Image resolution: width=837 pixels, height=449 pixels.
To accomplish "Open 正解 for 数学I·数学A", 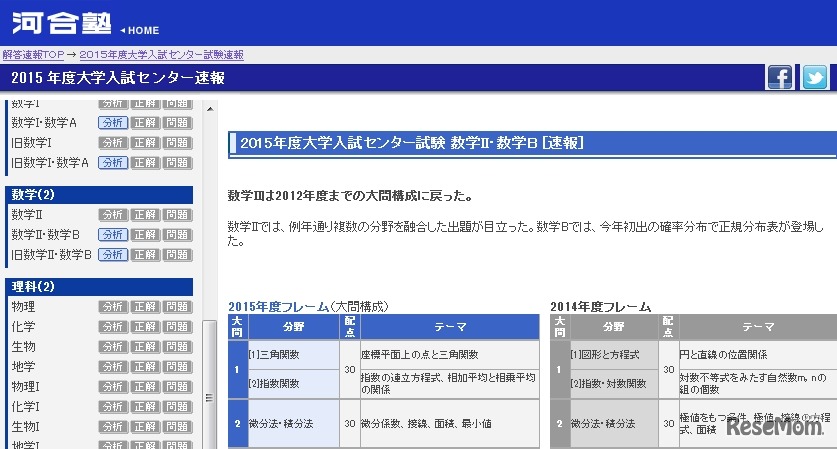I will [x=145, y=123].
